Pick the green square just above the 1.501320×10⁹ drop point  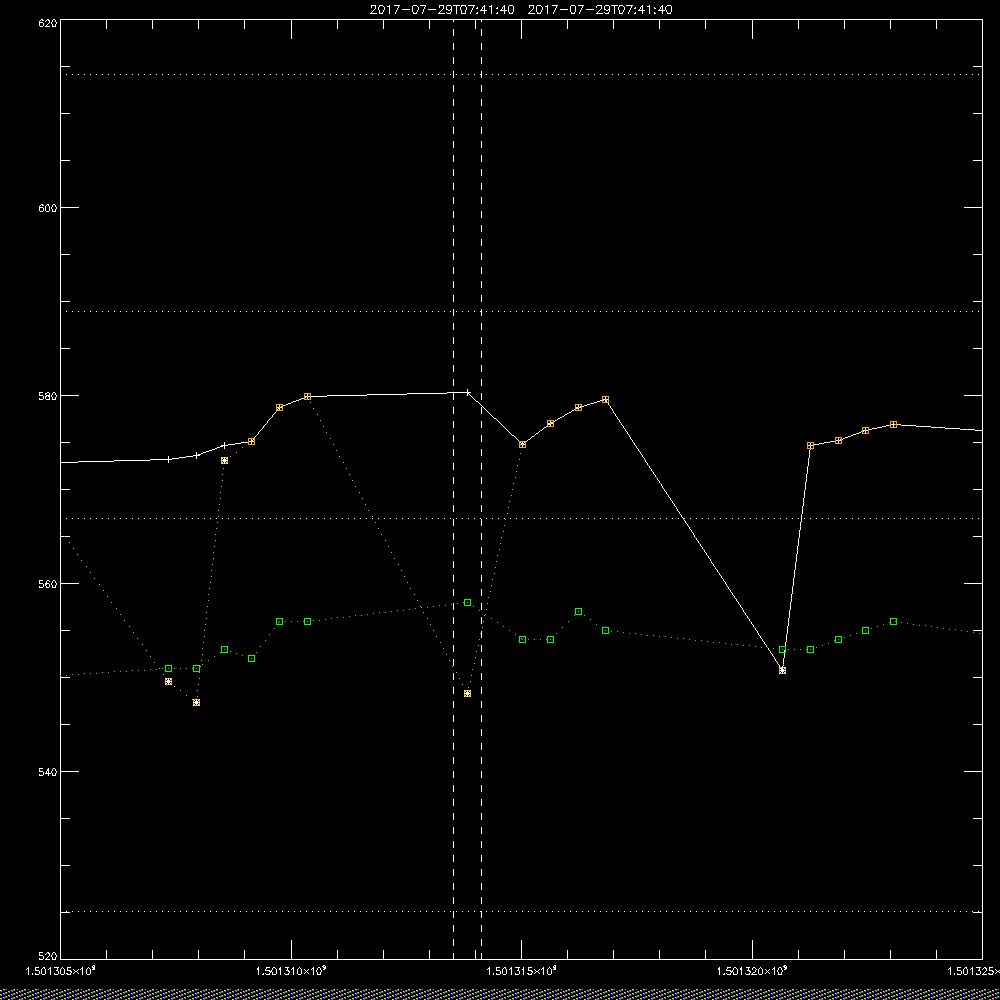click(x=783, y=649)
